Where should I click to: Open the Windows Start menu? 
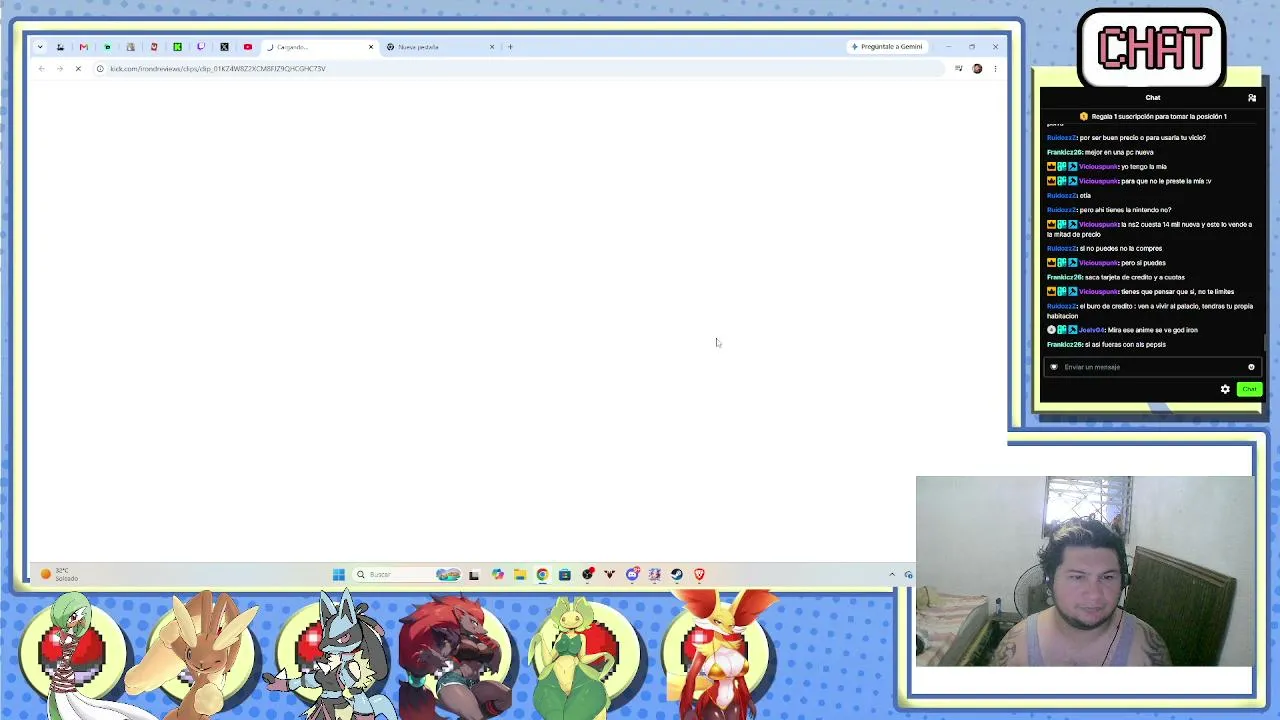(x=339, y=575)
